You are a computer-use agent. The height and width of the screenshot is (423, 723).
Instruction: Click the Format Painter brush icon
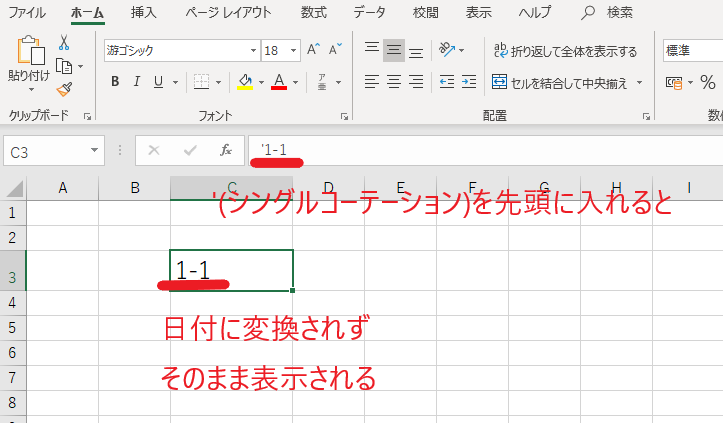[x=64, y=89]
